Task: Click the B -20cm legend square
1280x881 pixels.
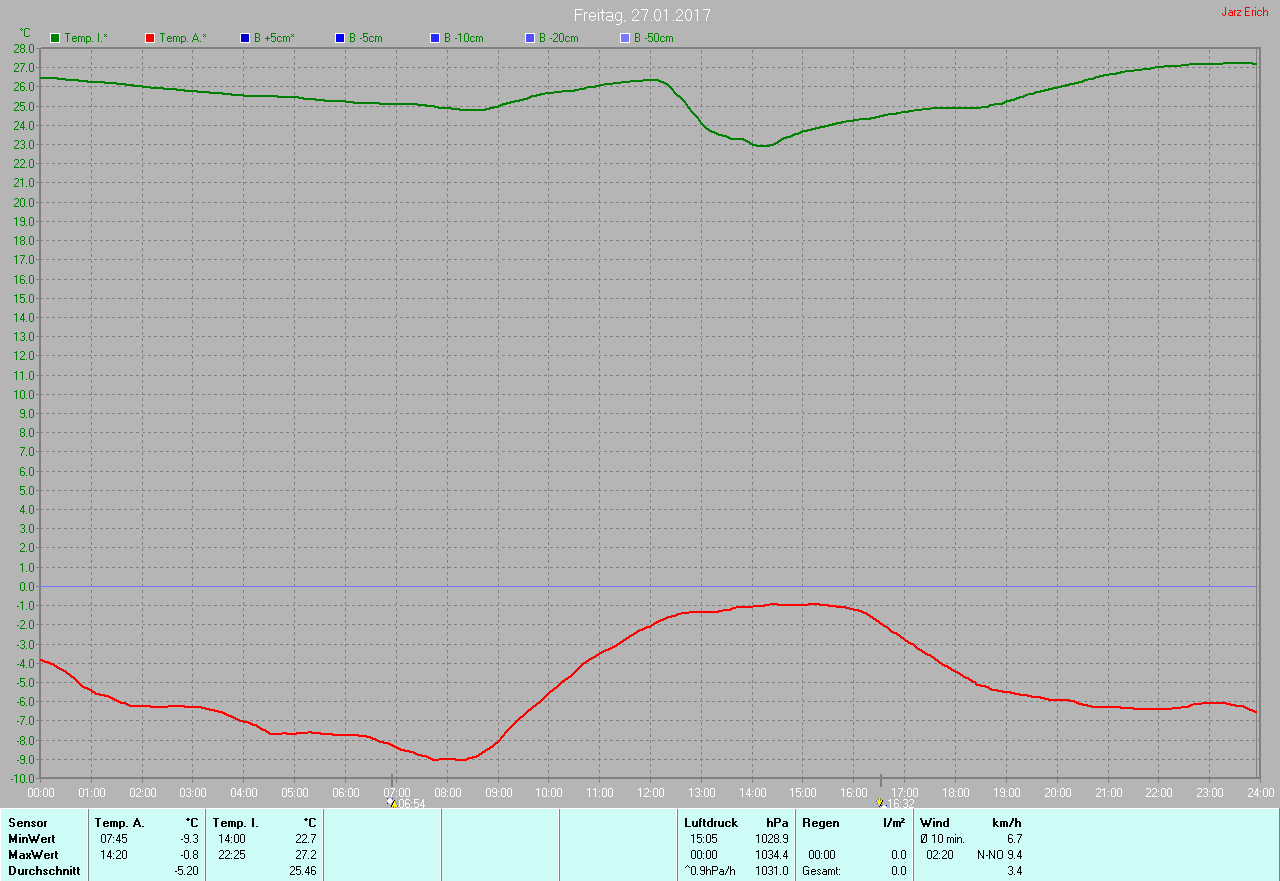Action: [x=530, y=38]
